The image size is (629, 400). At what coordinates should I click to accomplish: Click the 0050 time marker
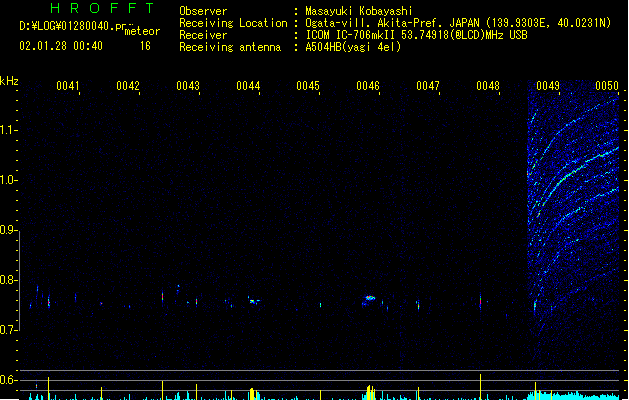coord(607,86)
